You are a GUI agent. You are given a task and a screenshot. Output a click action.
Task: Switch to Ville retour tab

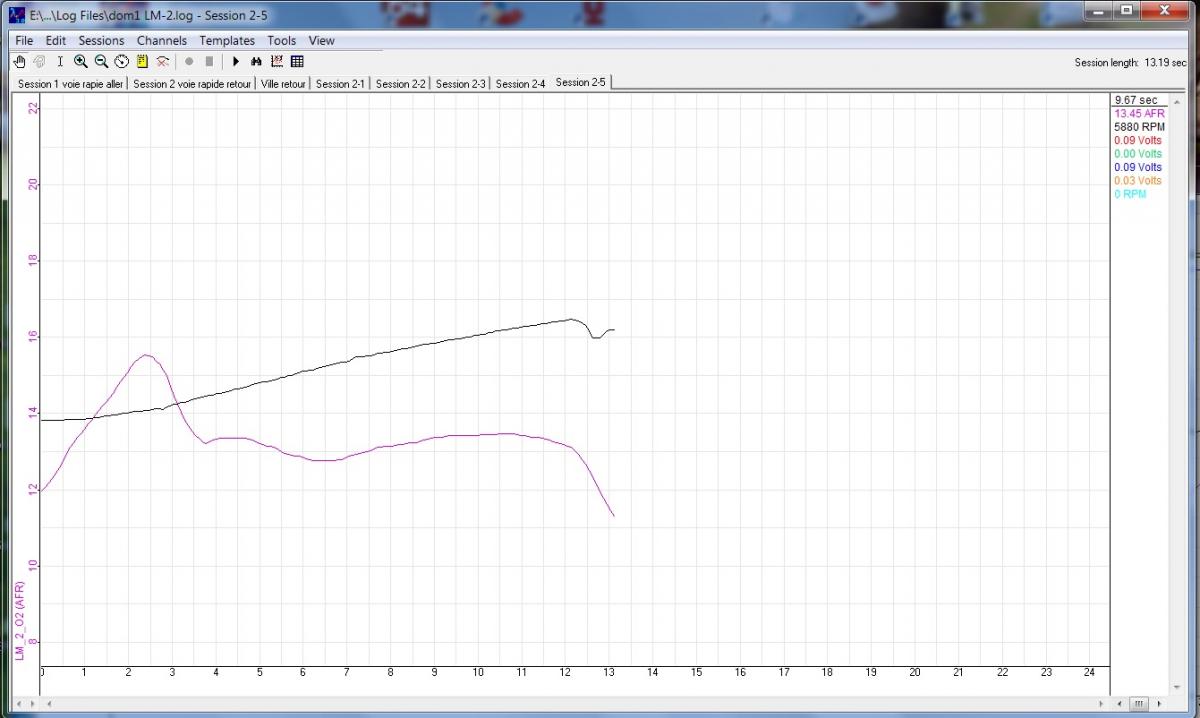(283, 84)
